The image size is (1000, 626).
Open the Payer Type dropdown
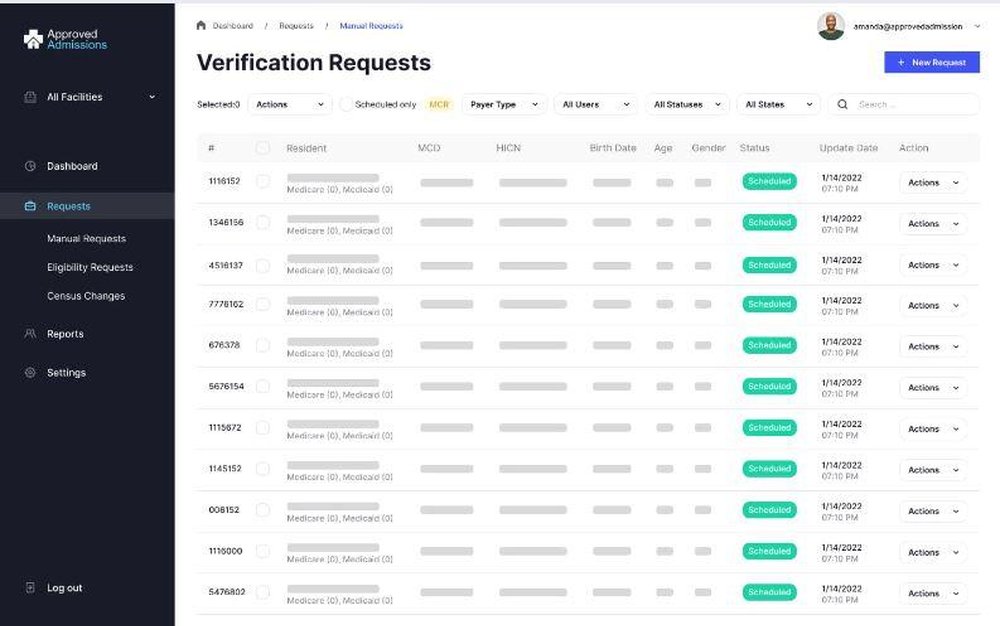[504, 104]
